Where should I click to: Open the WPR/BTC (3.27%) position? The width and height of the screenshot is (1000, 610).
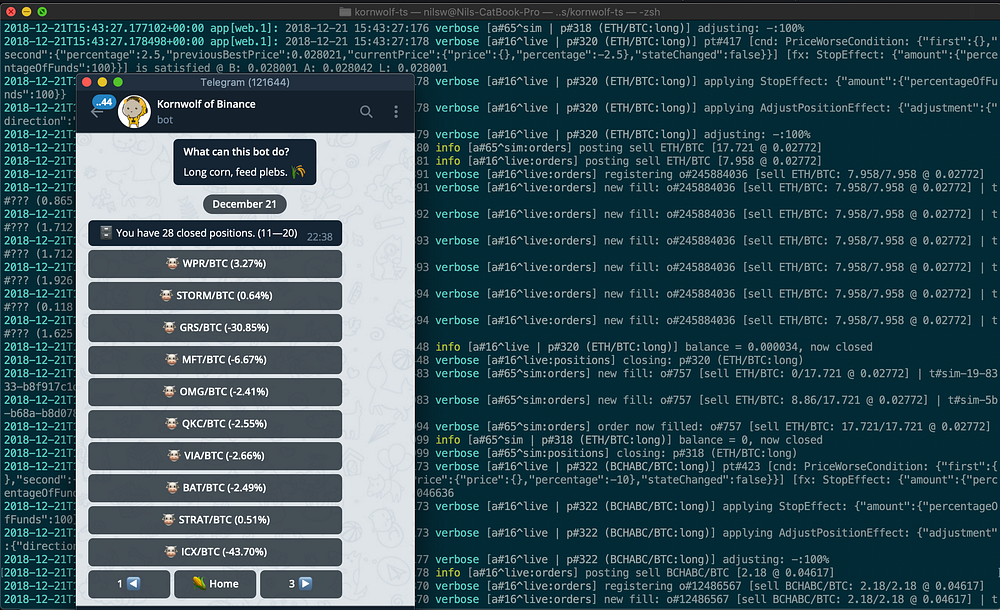click(x=215, y=264)
